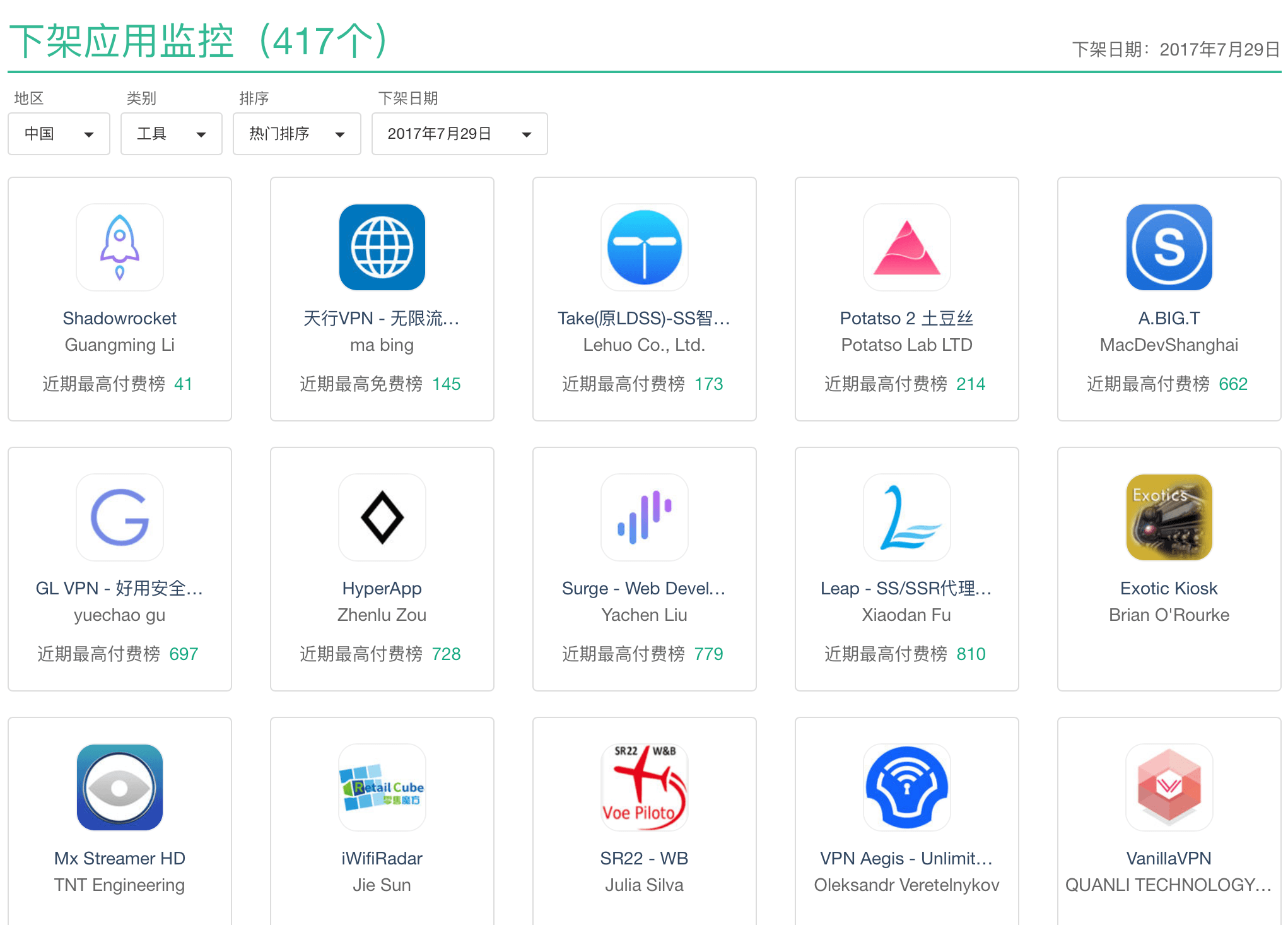The height and width of the screenshot is (925, 1288).
Task: Click Shadowrocket's paid rank 41
Action: click(184, 384)
